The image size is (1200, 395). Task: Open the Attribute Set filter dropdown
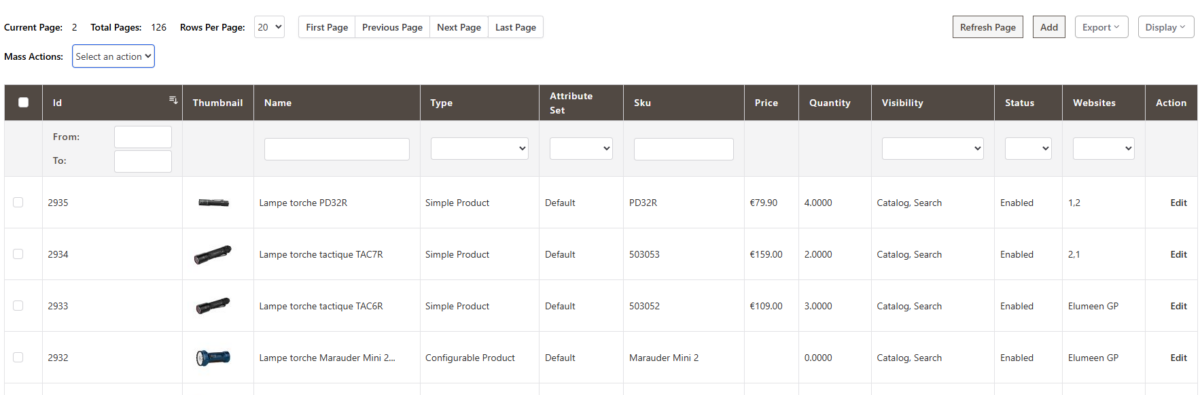(x=581, y=149)
